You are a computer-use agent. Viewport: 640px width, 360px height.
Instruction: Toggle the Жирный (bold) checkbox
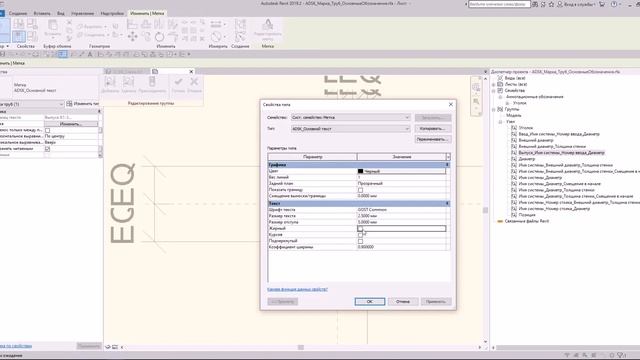(x=360, y=229)
